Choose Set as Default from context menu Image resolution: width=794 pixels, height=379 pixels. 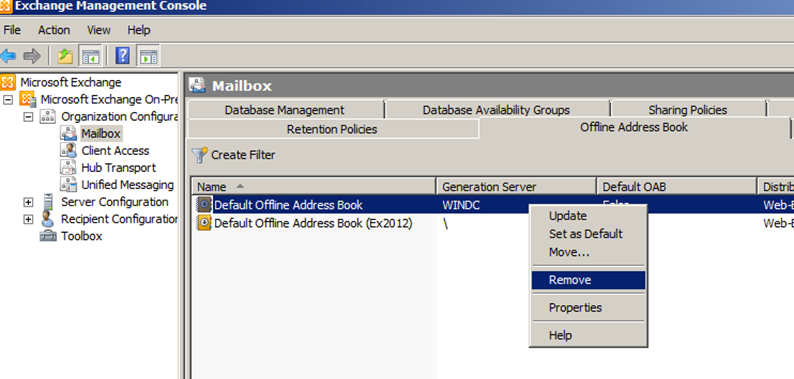[x=588, y=234]
